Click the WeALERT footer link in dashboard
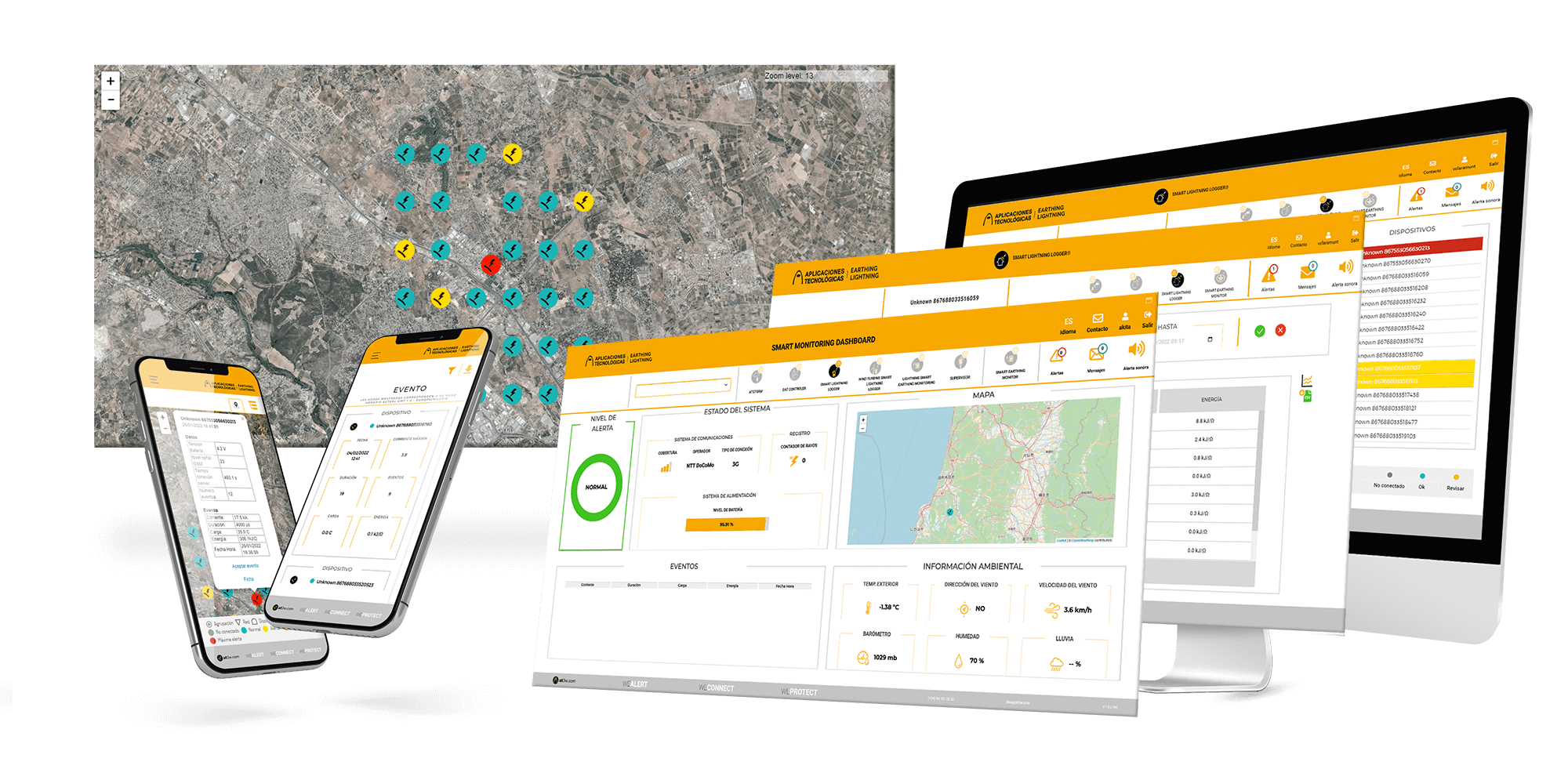The height and width of the screenshot is (780, 1568). coord(635,684)
